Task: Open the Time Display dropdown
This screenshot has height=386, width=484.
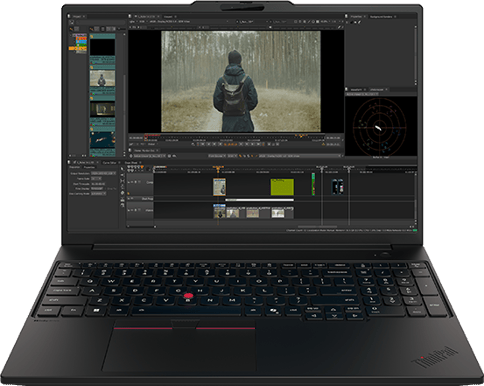Action: pos(97,189)
